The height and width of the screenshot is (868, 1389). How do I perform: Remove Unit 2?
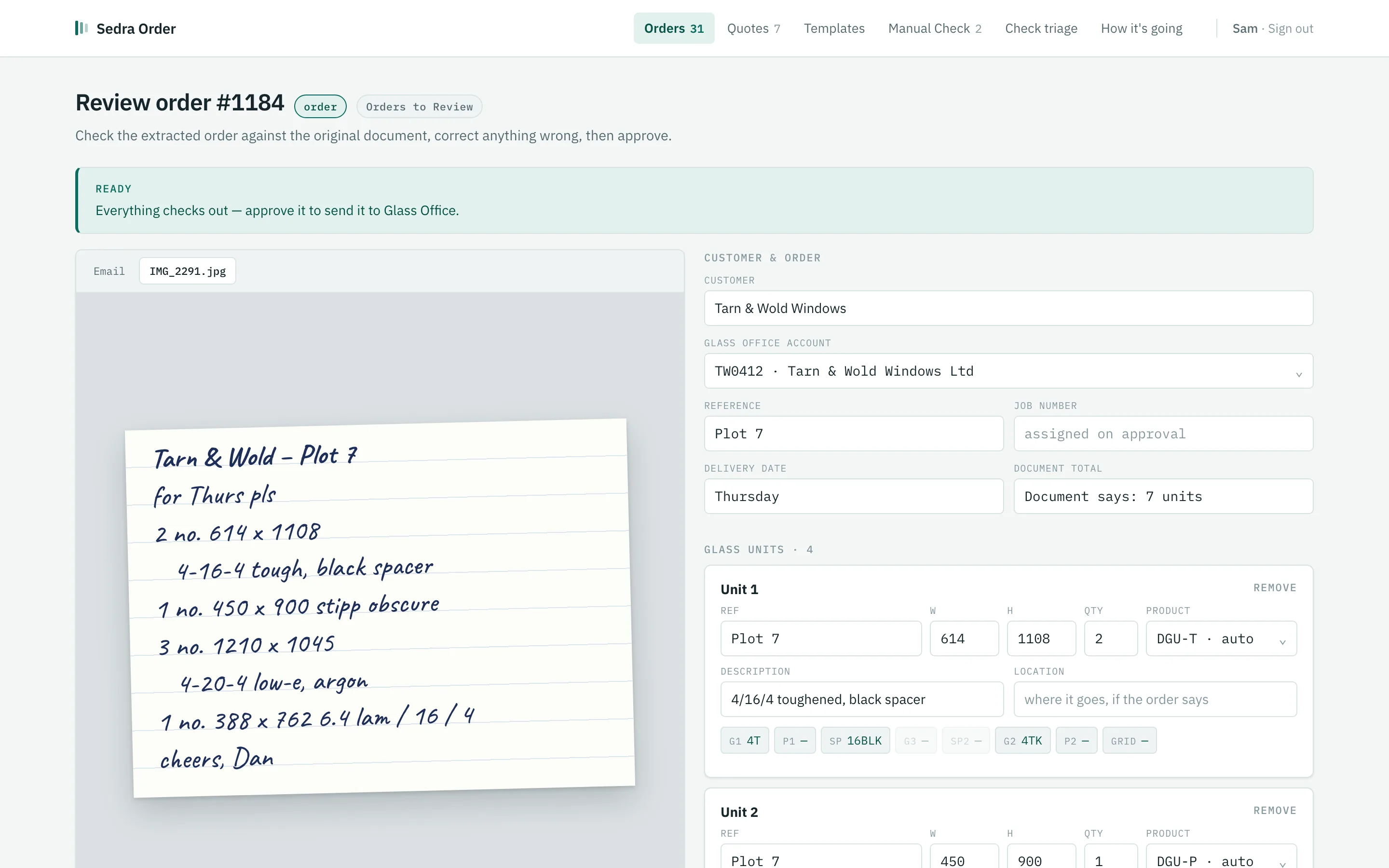1275,811
